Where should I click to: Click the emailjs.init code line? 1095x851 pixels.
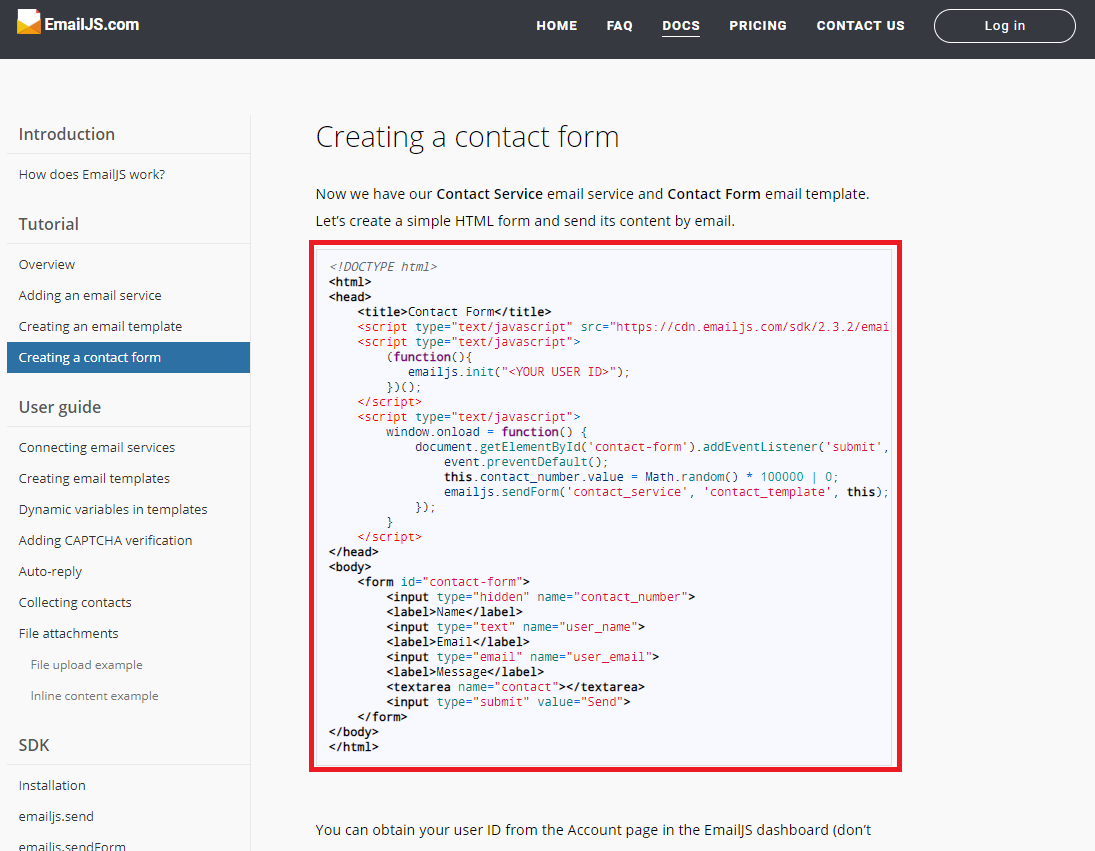point(518,372)
